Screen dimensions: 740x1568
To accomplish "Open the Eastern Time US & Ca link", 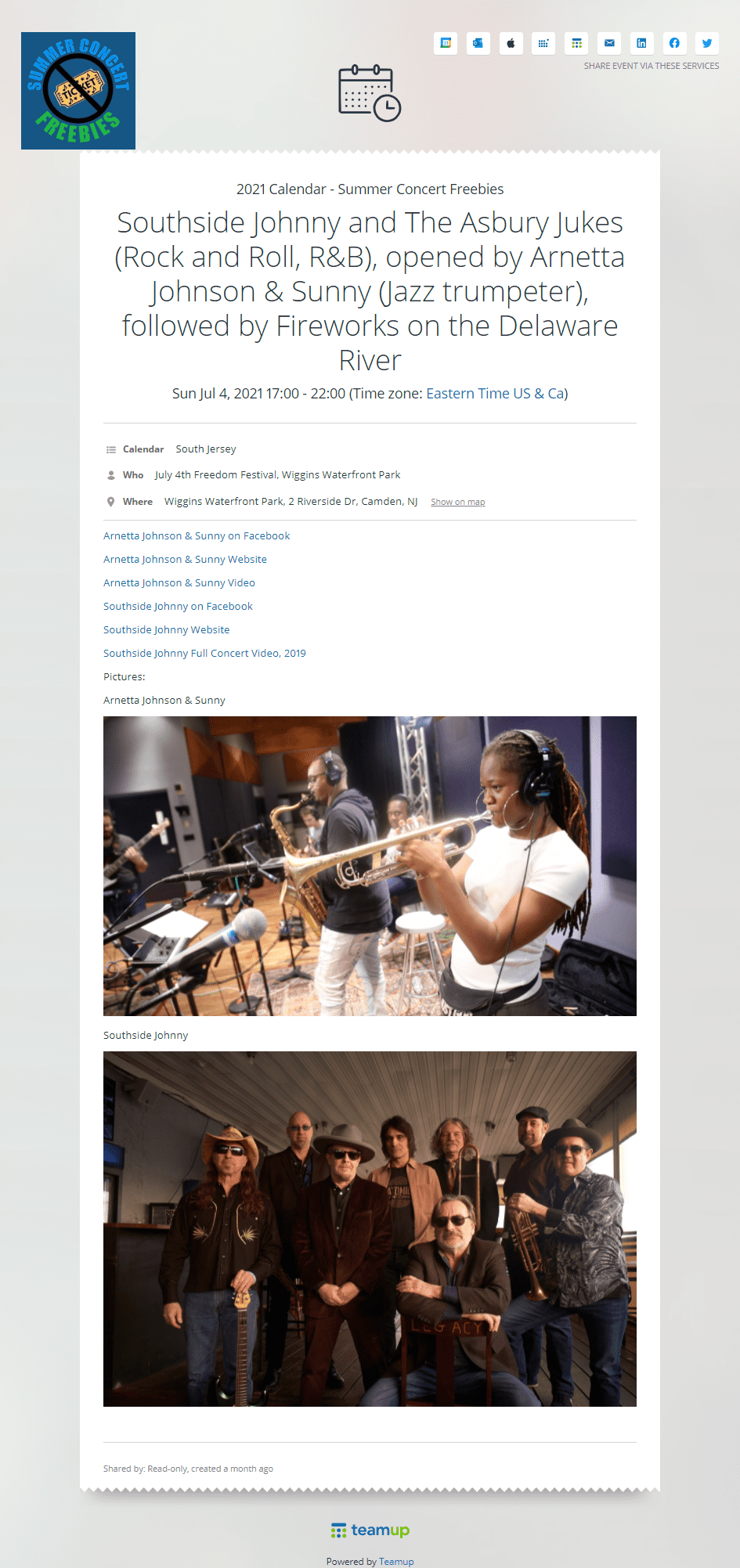I will pos(495,394).
